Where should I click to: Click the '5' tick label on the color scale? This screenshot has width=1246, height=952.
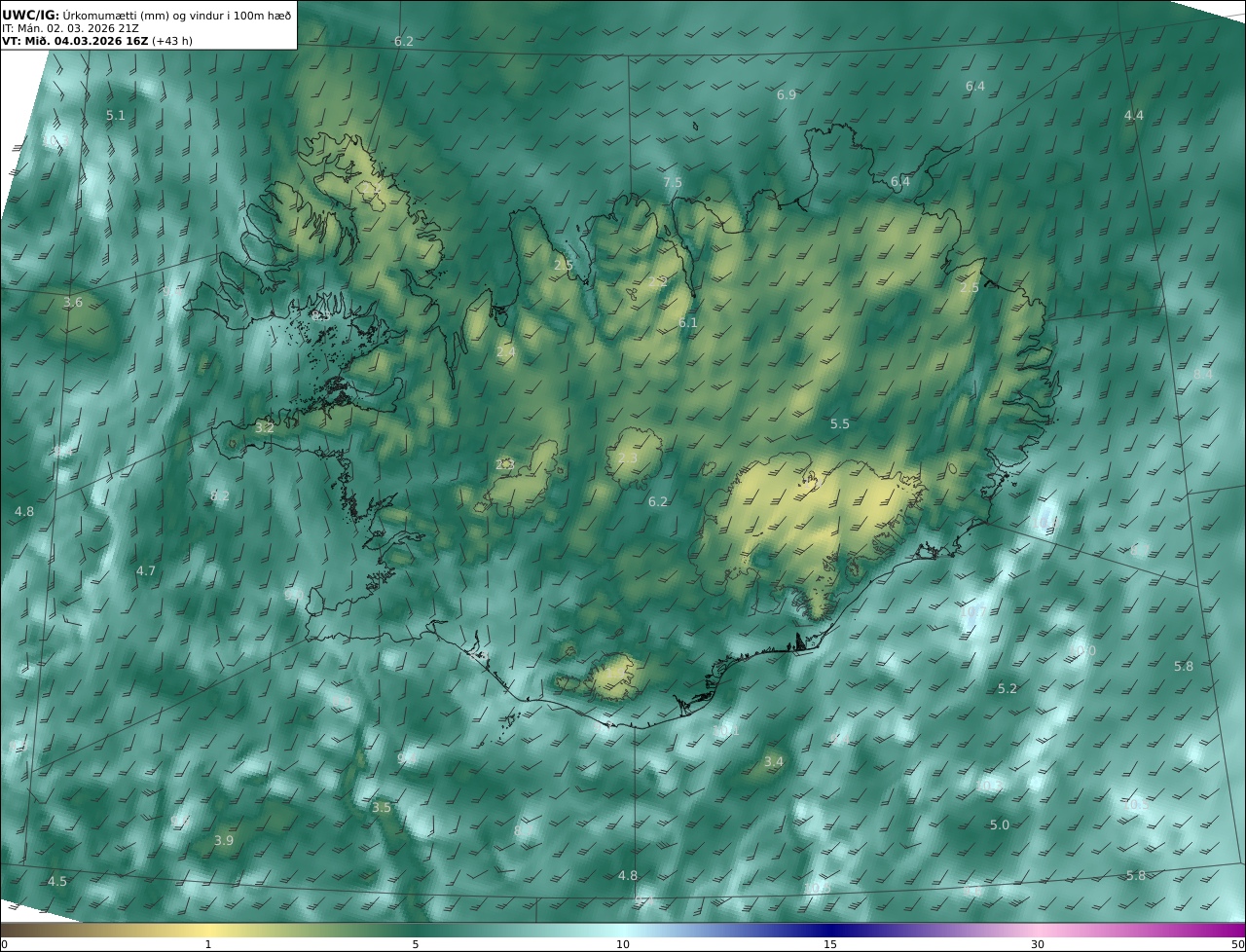[416, 944]
